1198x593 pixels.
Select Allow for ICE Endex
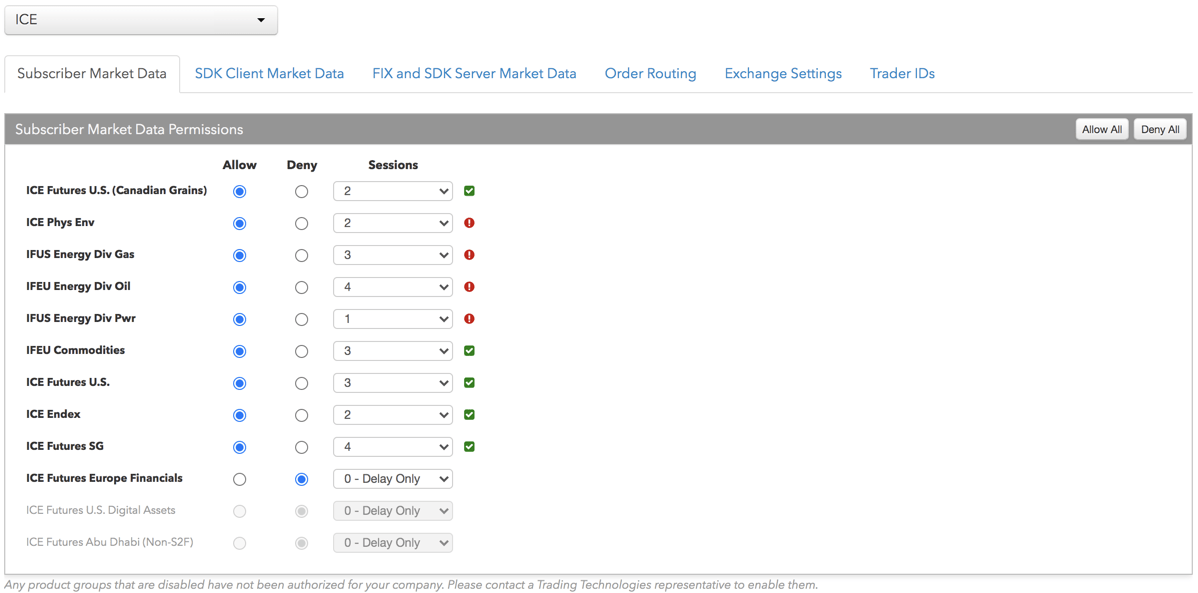(x=240, y=415)
